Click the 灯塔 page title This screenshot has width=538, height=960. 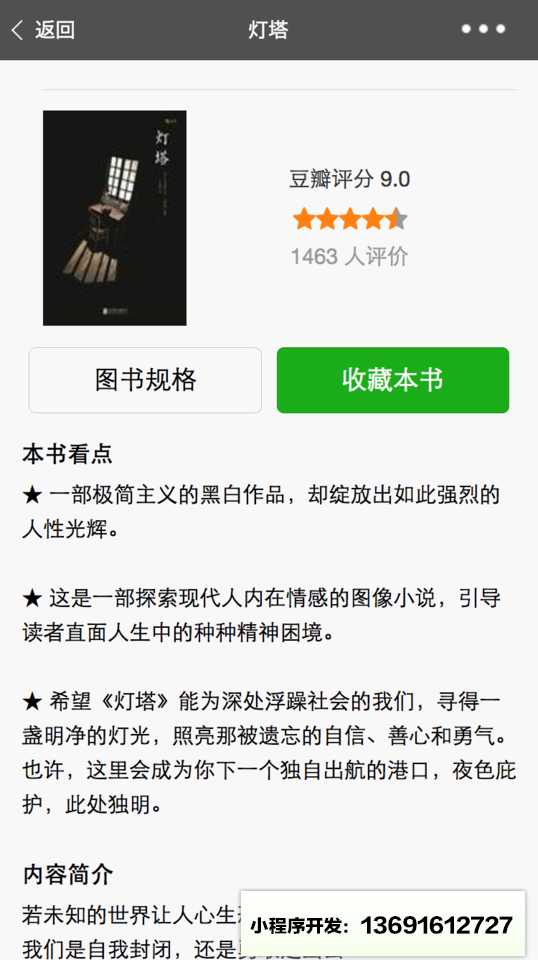268,29
